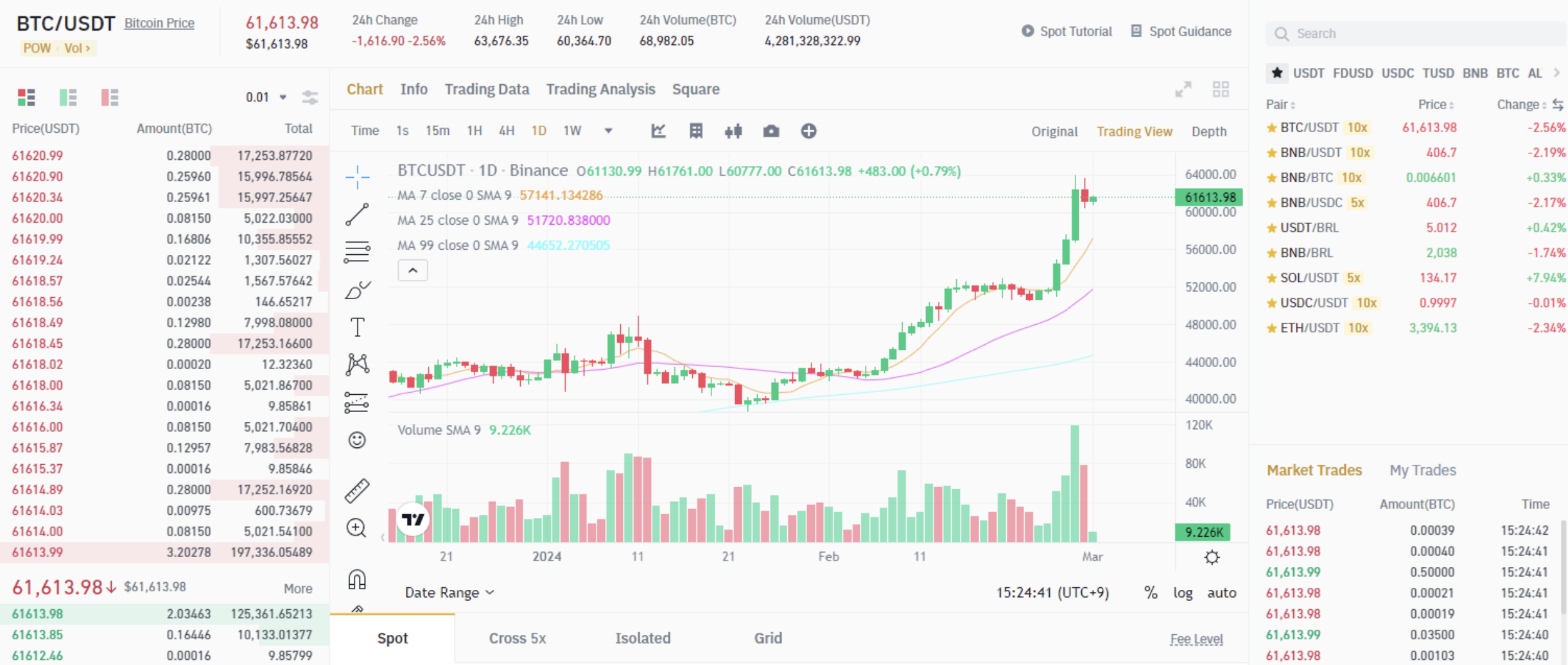Open the My Trades tab
The image size is (1568, 665).
coord(1422,470)
